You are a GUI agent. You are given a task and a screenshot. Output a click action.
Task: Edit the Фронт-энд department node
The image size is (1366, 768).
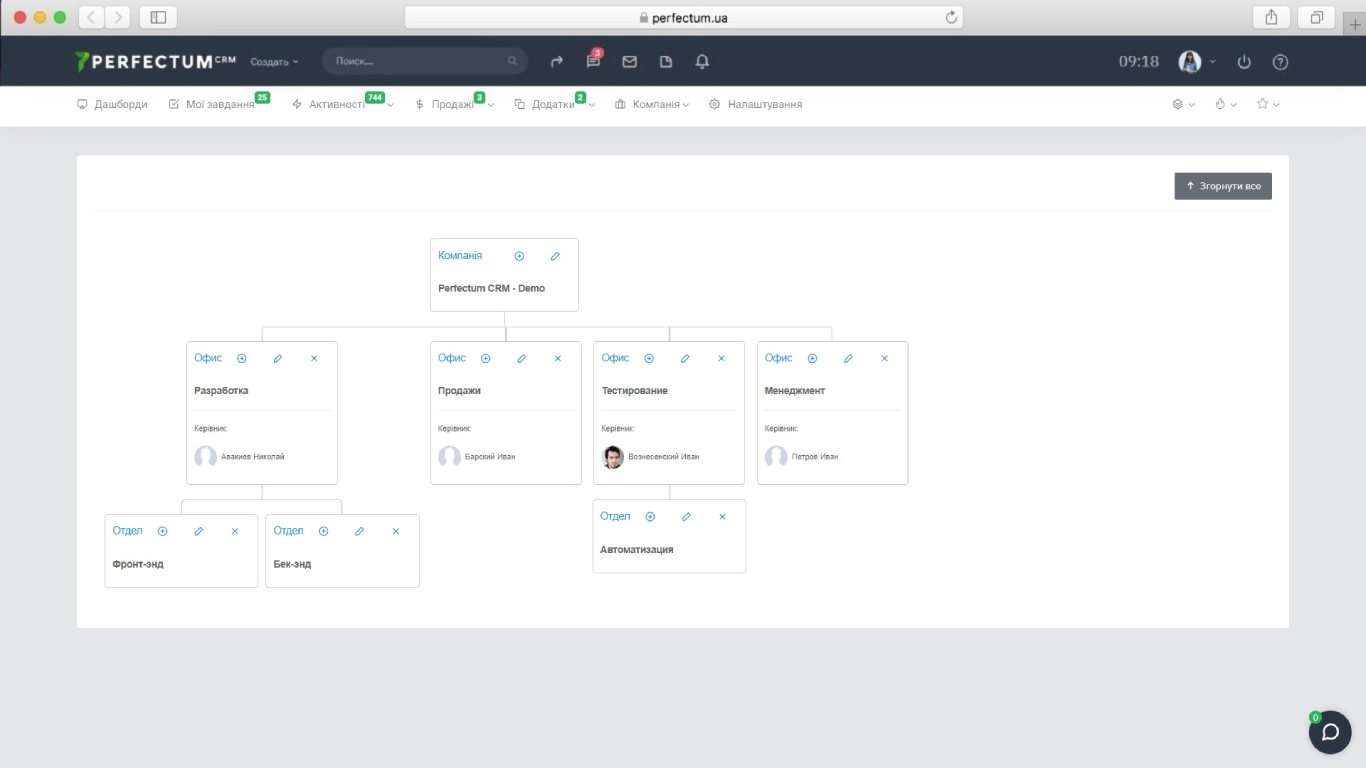tap(199, 531)
